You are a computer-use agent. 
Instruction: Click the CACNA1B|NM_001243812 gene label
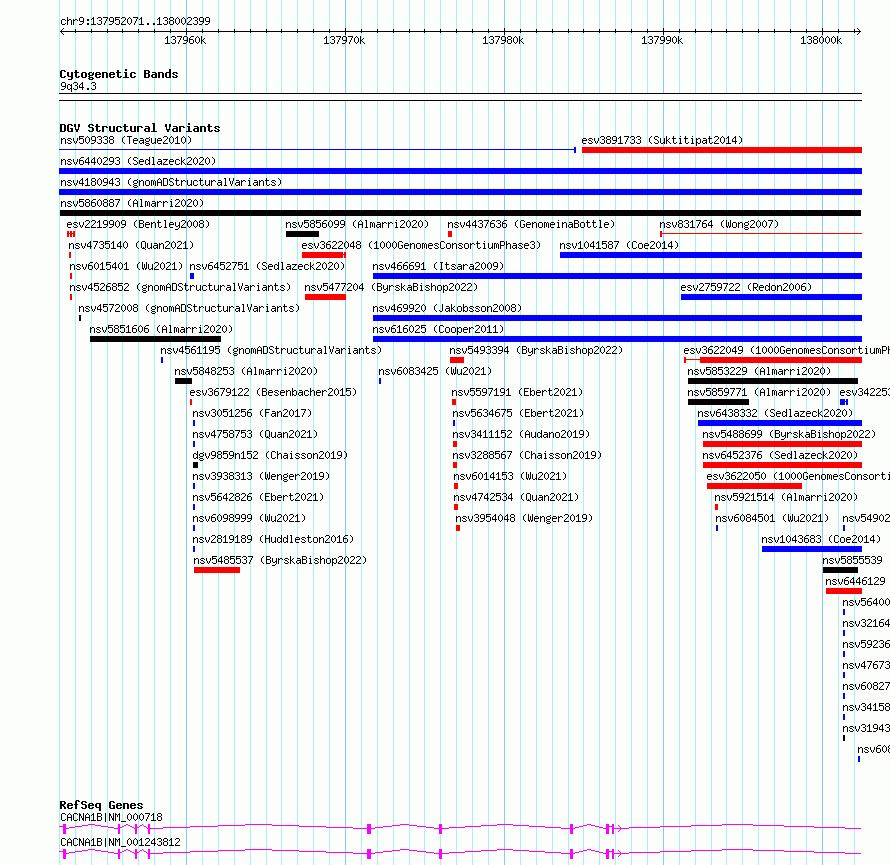120,842
